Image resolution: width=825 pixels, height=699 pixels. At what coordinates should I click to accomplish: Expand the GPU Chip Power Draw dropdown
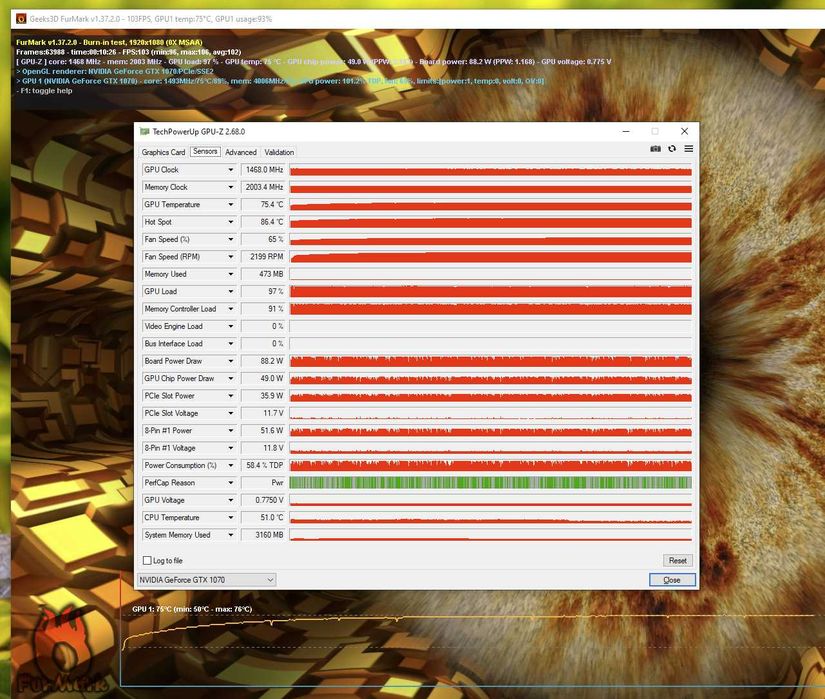click(x=230, y=378)
